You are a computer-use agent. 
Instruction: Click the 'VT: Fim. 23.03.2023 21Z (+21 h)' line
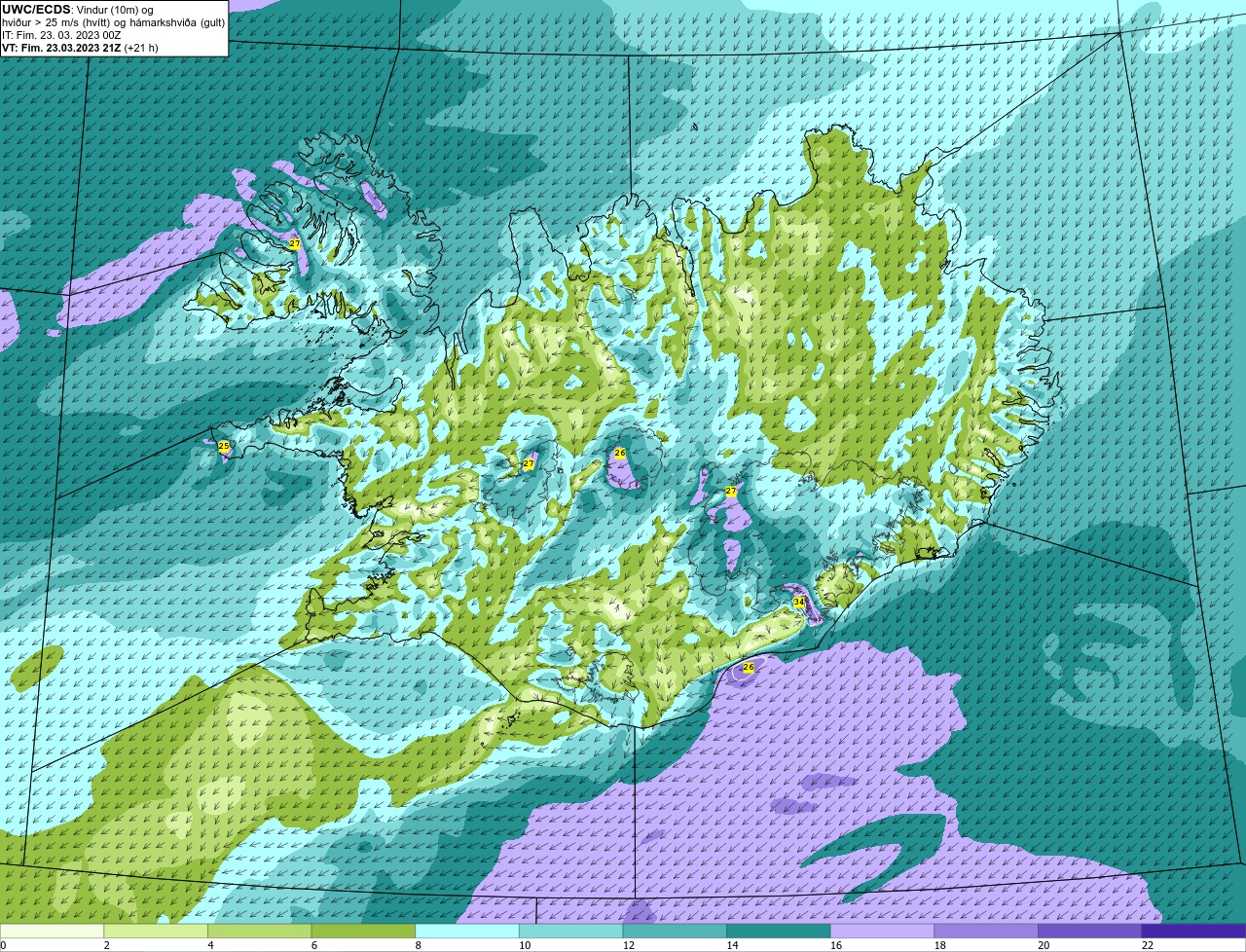[x=80, y=48]
